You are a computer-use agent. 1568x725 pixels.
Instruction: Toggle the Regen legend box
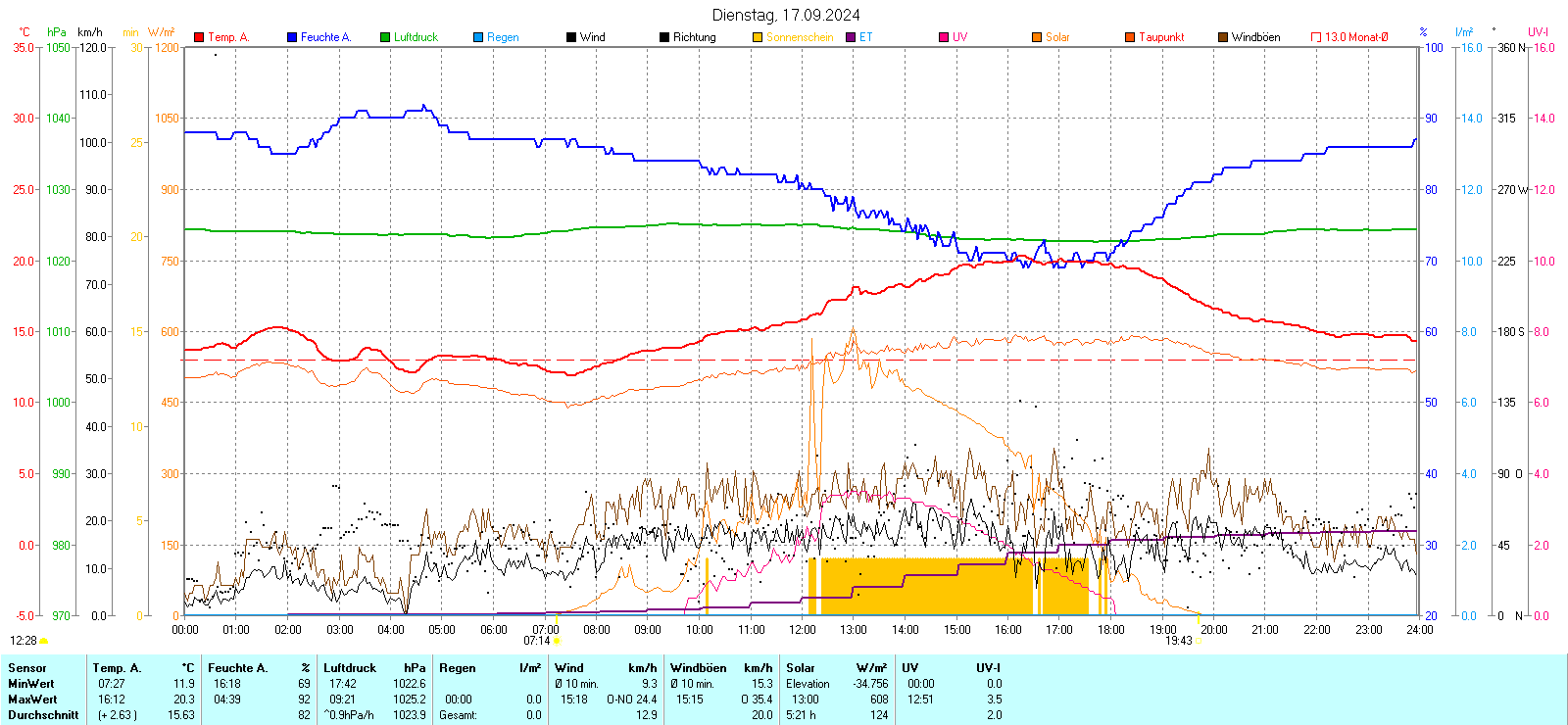[478, 37]
